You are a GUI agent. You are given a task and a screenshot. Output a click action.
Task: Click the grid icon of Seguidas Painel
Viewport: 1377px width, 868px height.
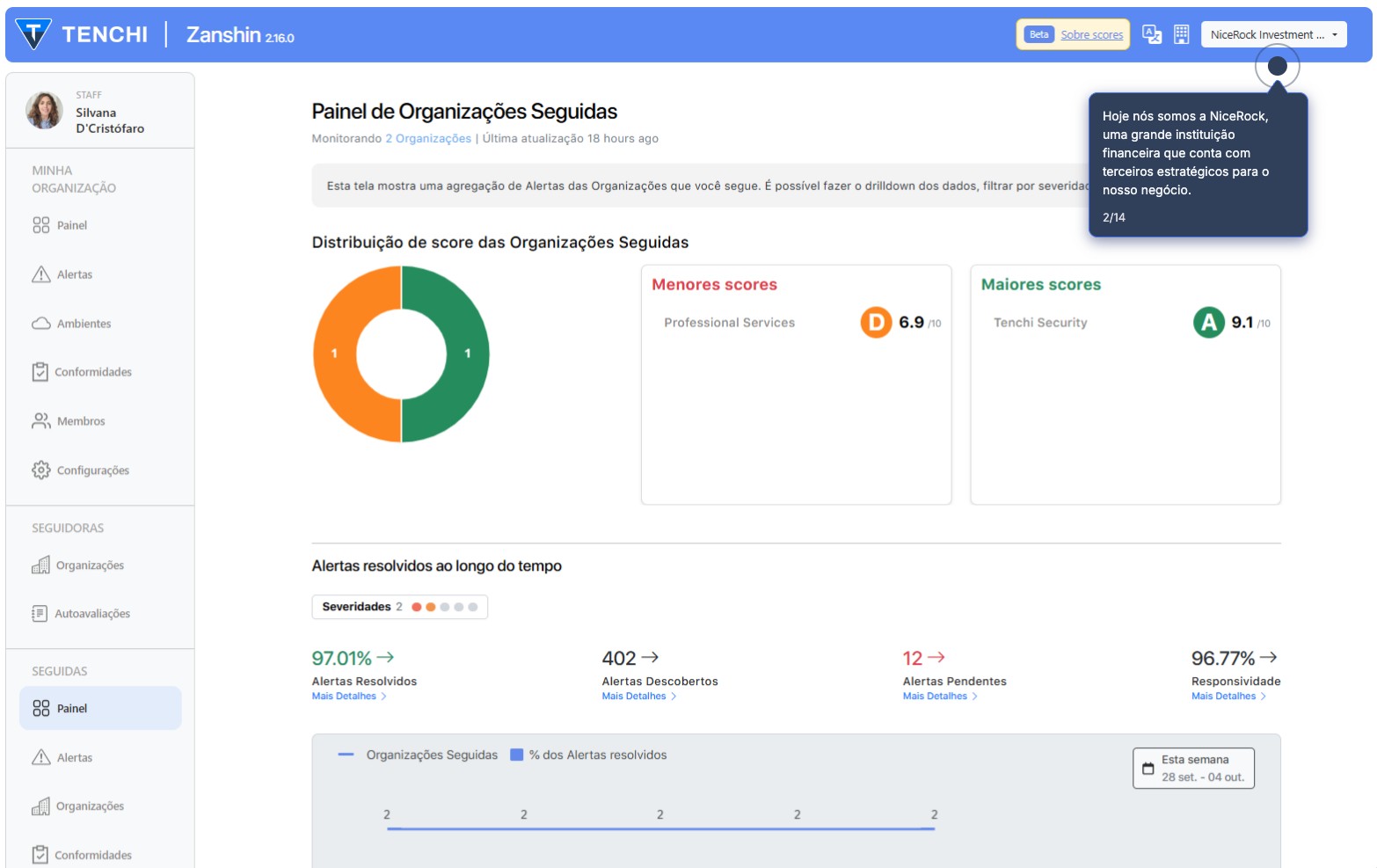pos(41,708)
